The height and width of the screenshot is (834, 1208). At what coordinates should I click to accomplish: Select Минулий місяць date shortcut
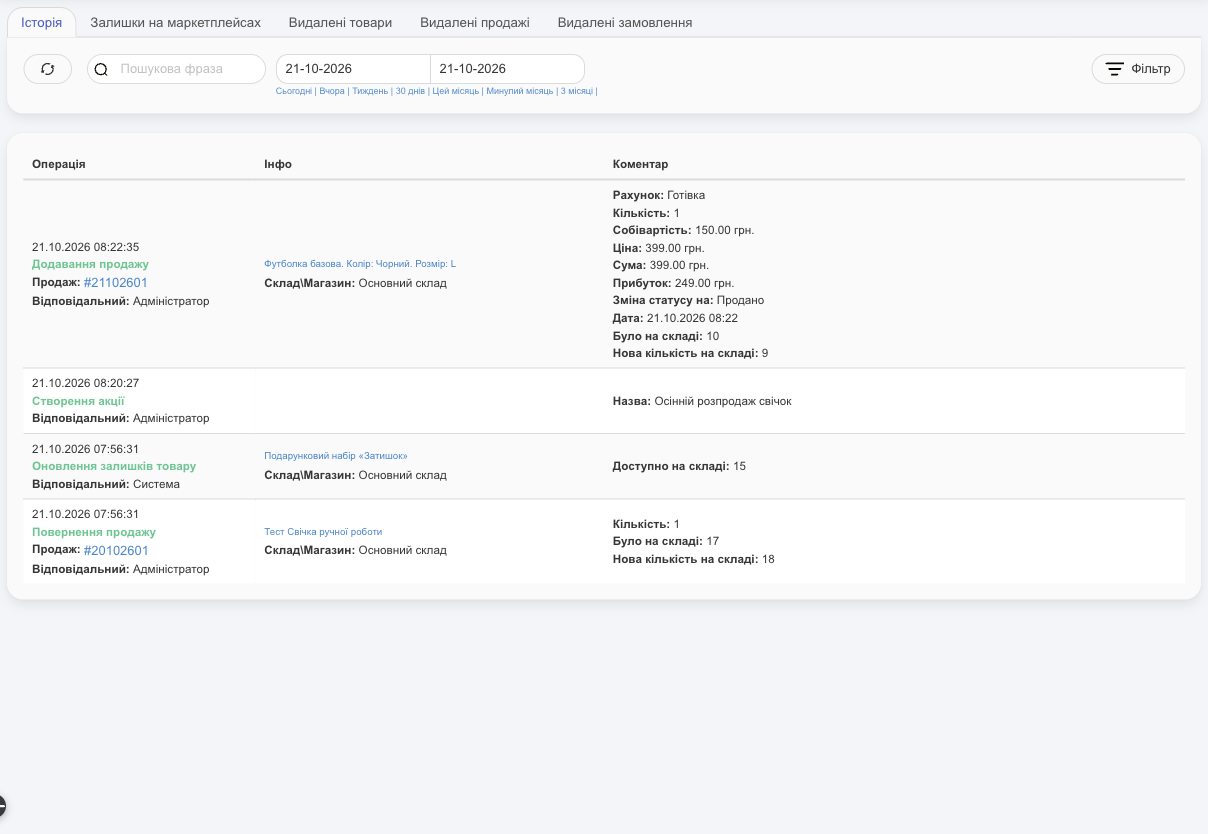pyautogui.click(x=519, y=91)
